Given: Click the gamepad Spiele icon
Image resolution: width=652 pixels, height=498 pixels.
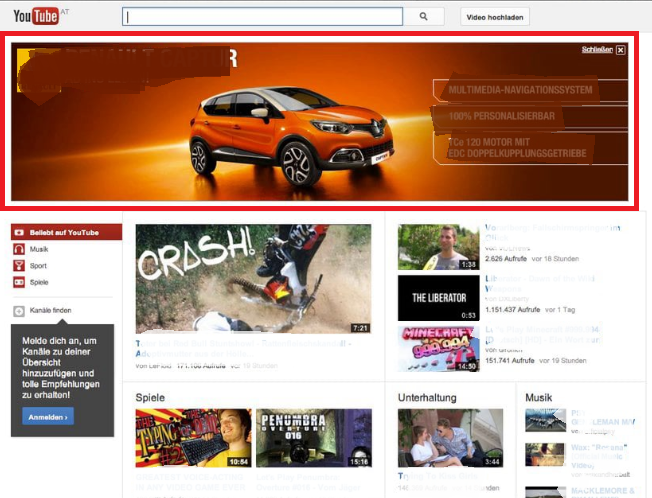Looking at the screenshot, I should (x=19, y=282).
